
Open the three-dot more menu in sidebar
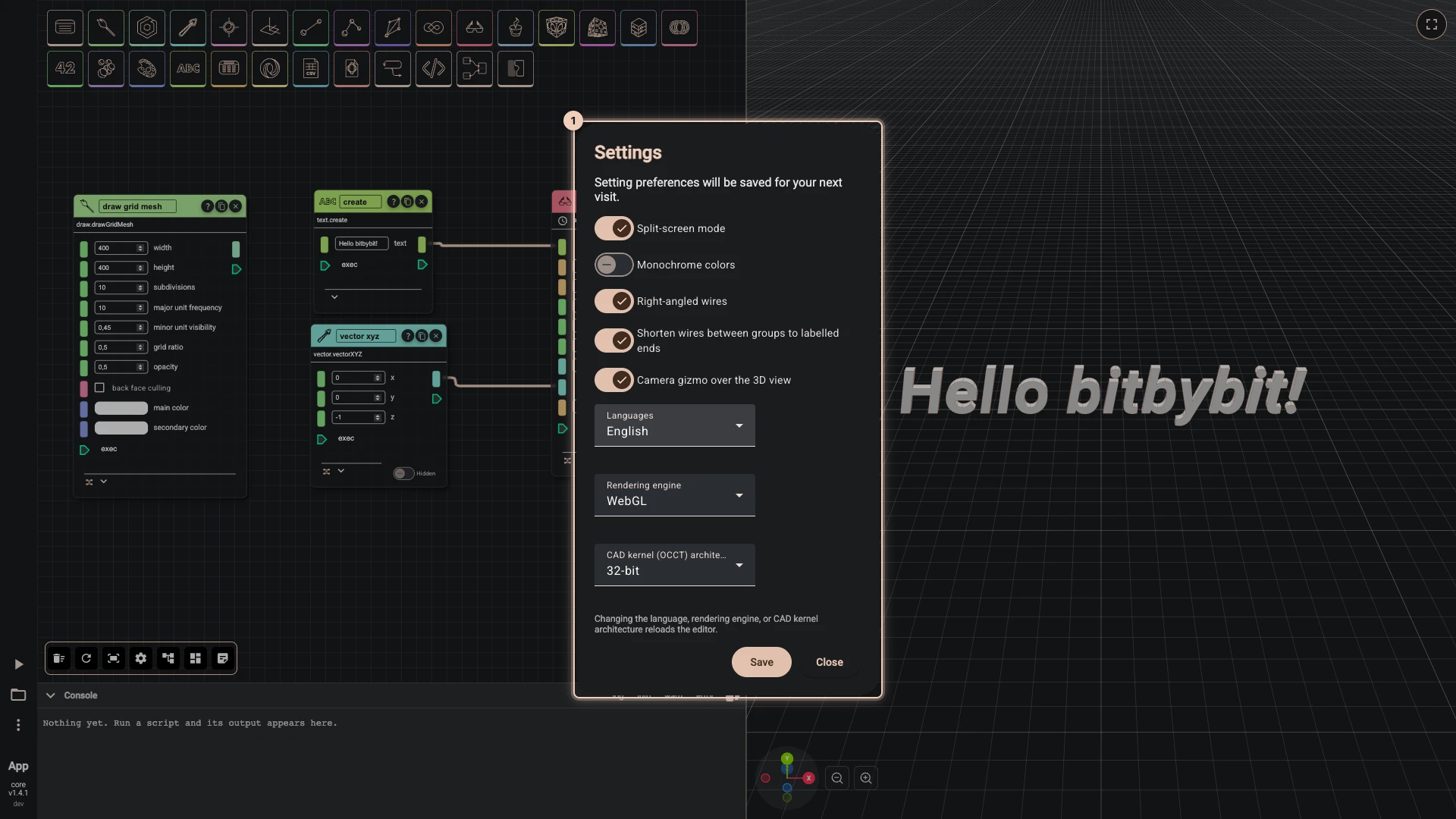pos(18,725)
